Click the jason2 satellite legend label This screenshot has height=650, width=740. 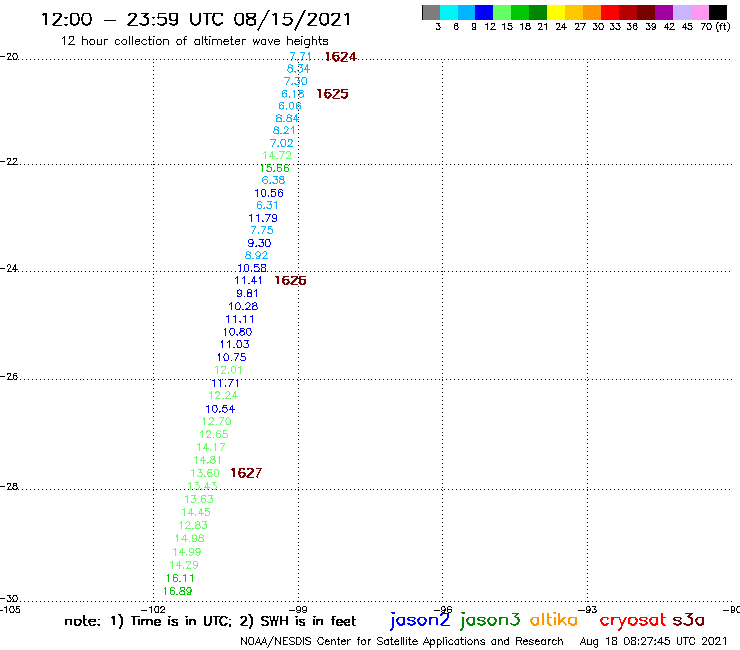pyautogui.click(x=420, y=620)
